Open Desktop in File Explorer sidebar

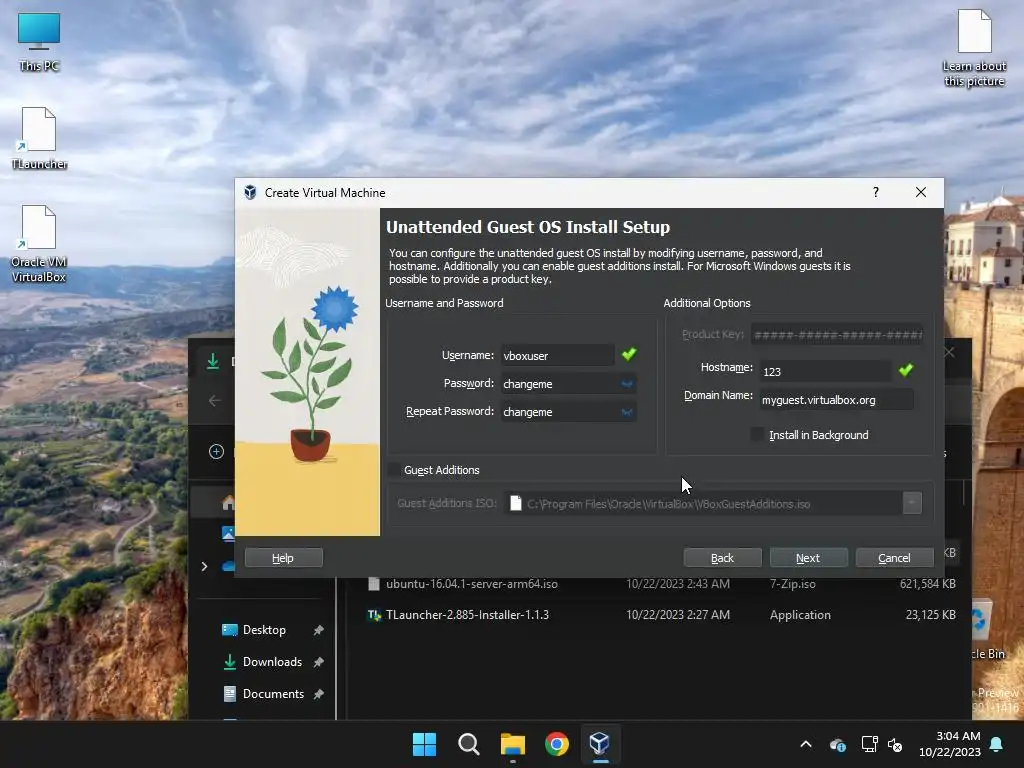pyautogui.click(x=264, y=630)
